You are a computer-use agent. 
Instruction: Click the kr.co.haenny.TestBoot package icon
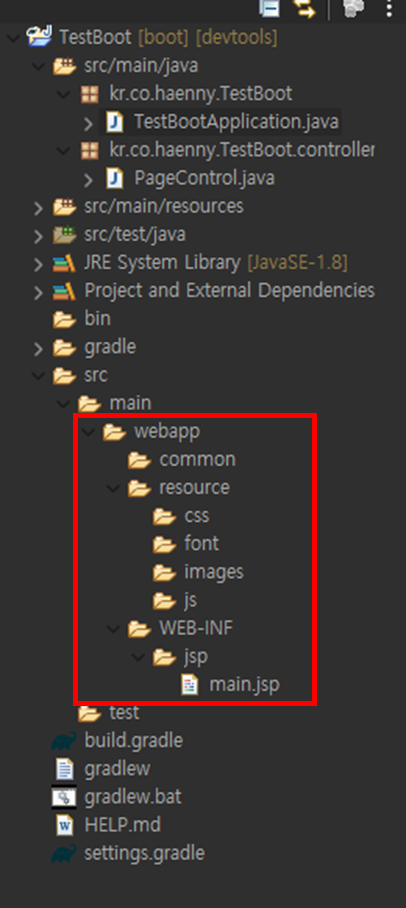point(89,94)
